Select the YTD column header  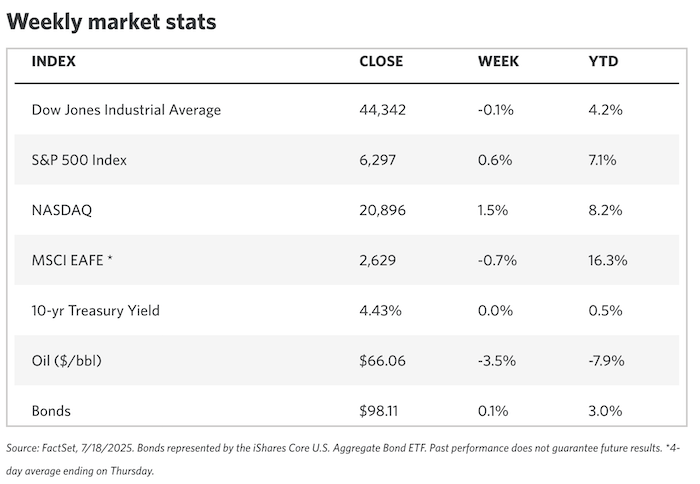point(604,62)
